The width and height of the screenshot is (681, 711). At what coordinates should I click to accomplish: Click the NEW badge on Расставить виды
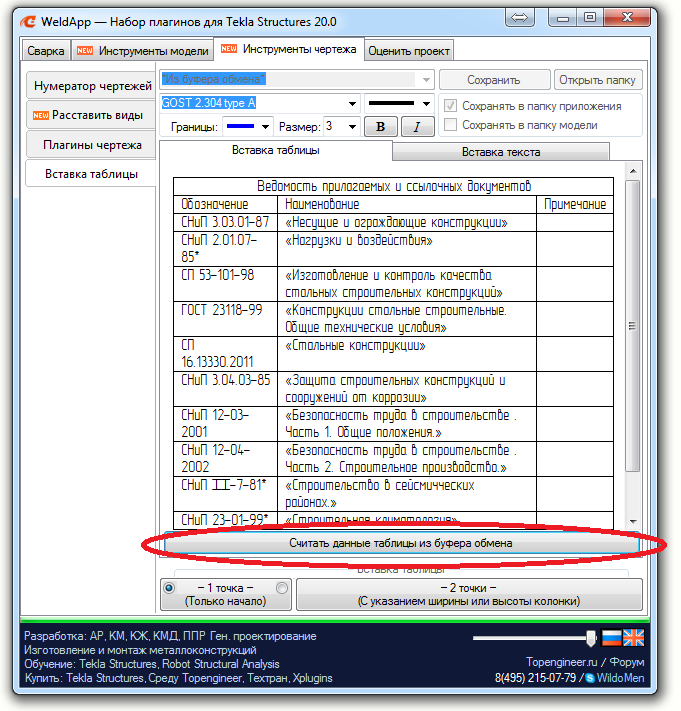point(40,115)
